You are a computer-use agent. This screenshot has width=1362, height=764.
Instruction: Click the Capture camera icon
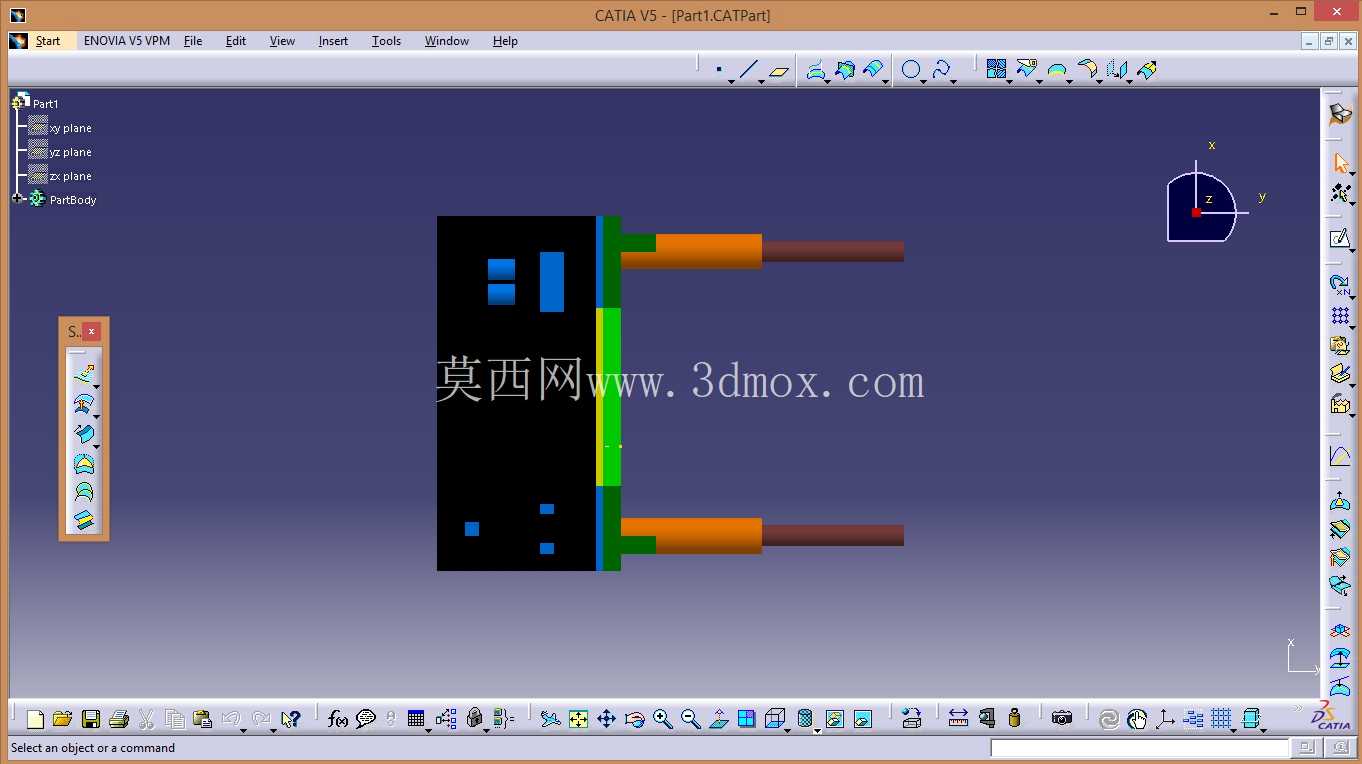[1062, 718]
